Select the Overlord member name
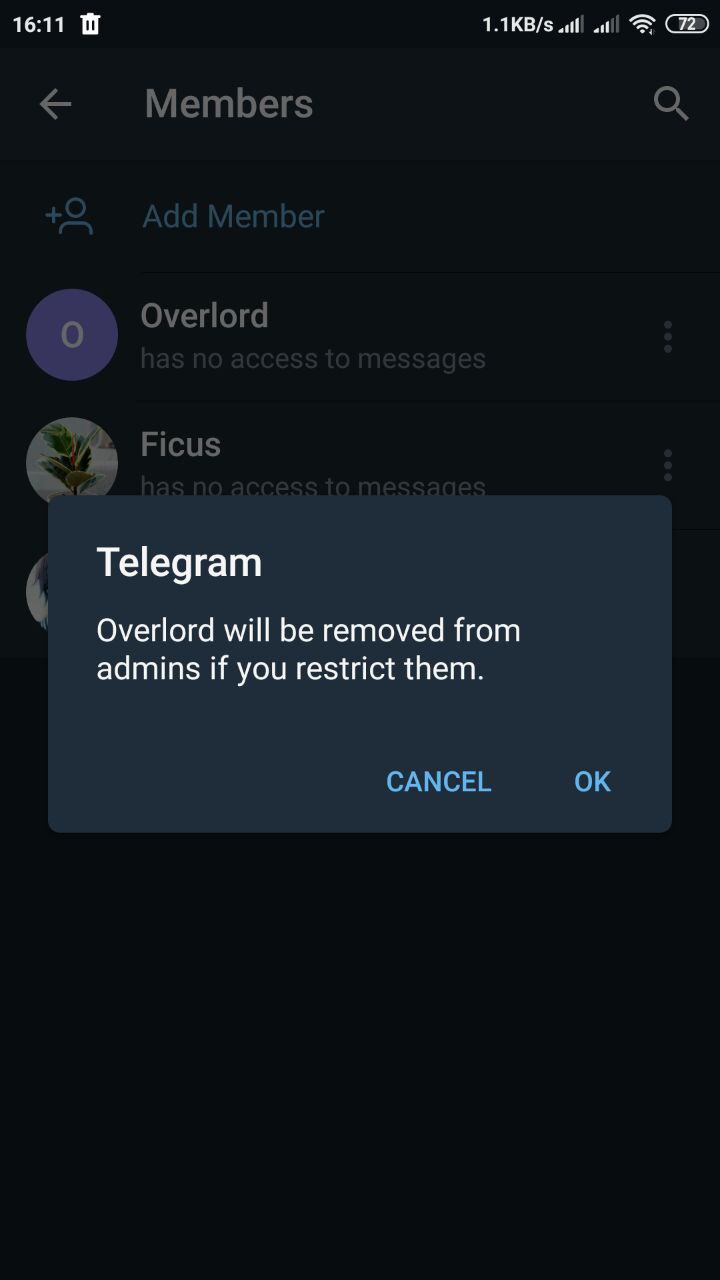 pyautogui.click(x=205, y=315)
